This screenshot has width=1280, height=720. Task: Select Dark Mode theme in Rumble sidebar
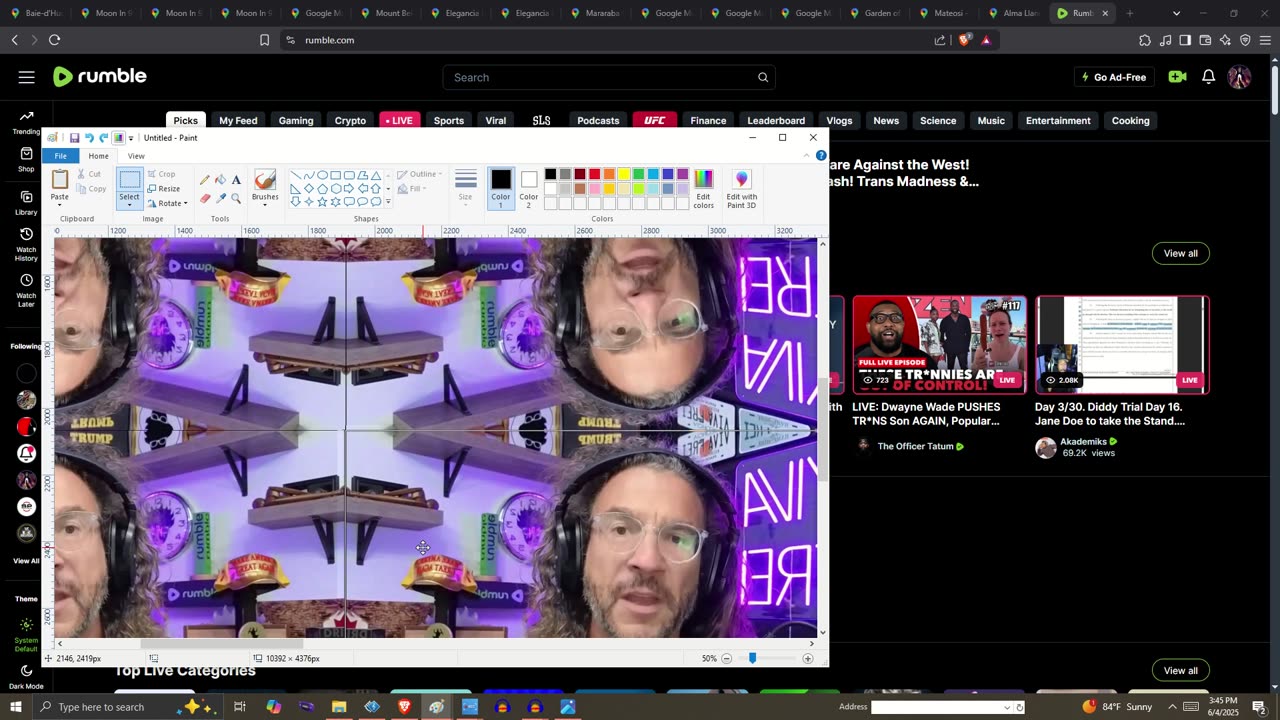[26, 677]
